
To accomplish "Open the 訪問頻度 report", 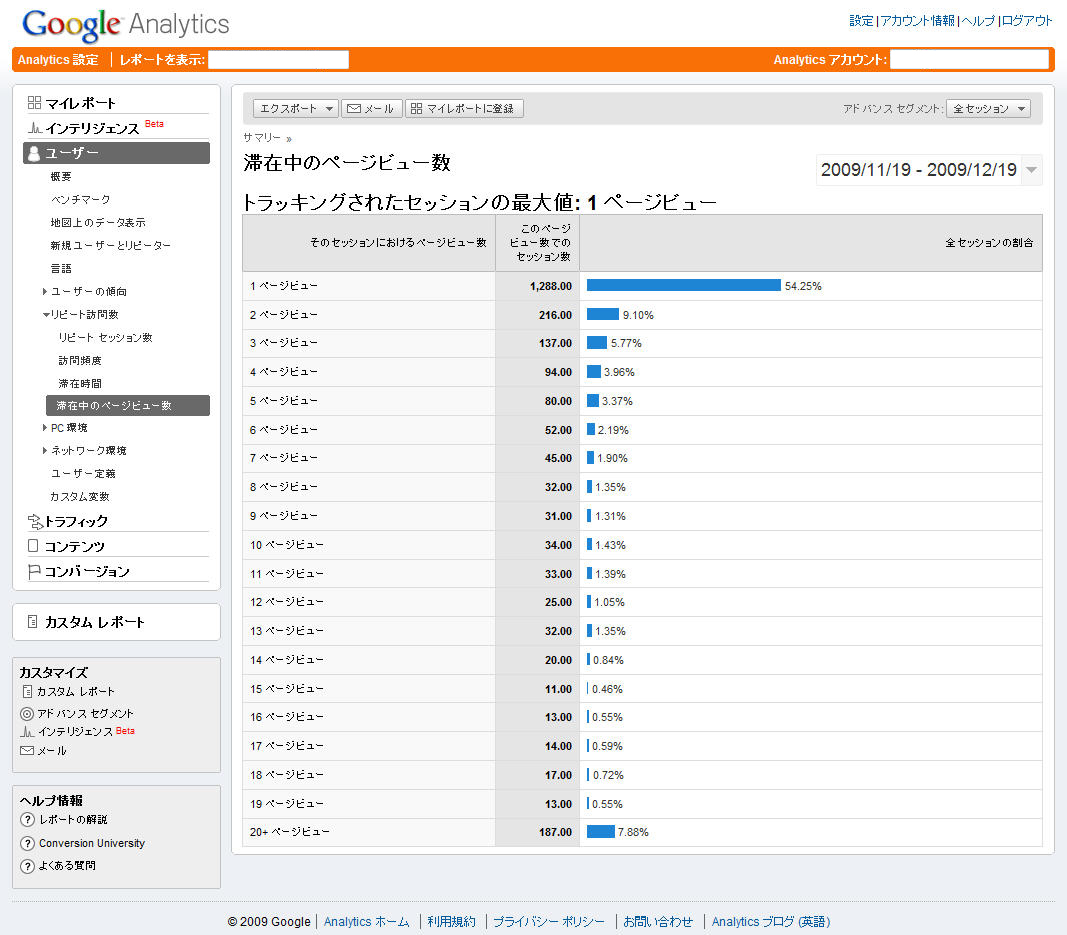I will coord(80,361).
